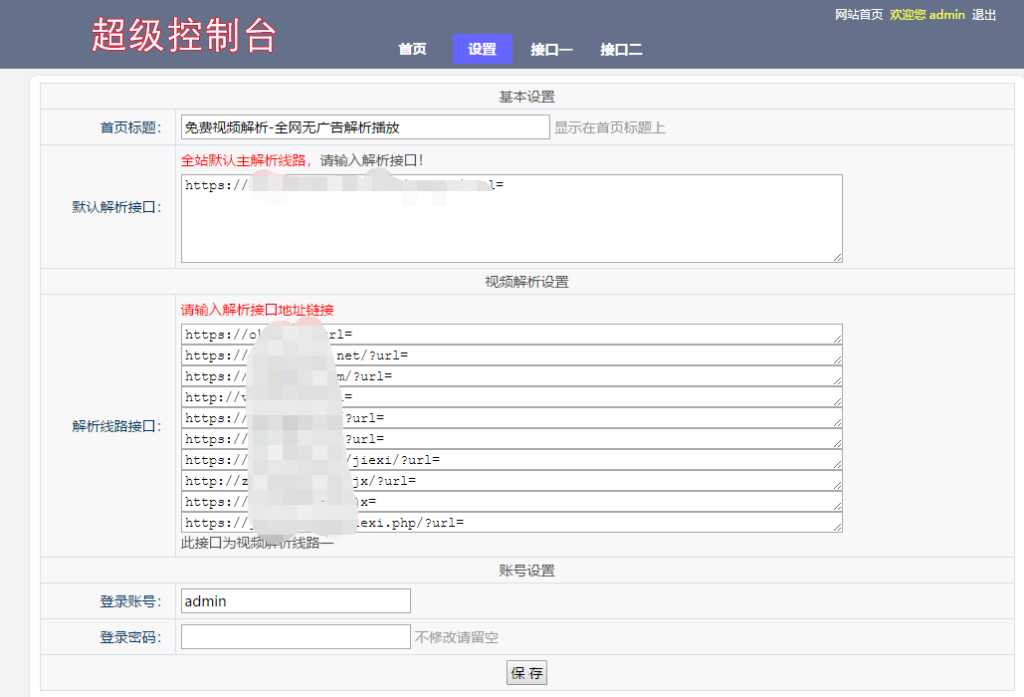Click the resize handle of the default interface textarea
Viewport: 1024px width, 697px height.
(838, 258)
